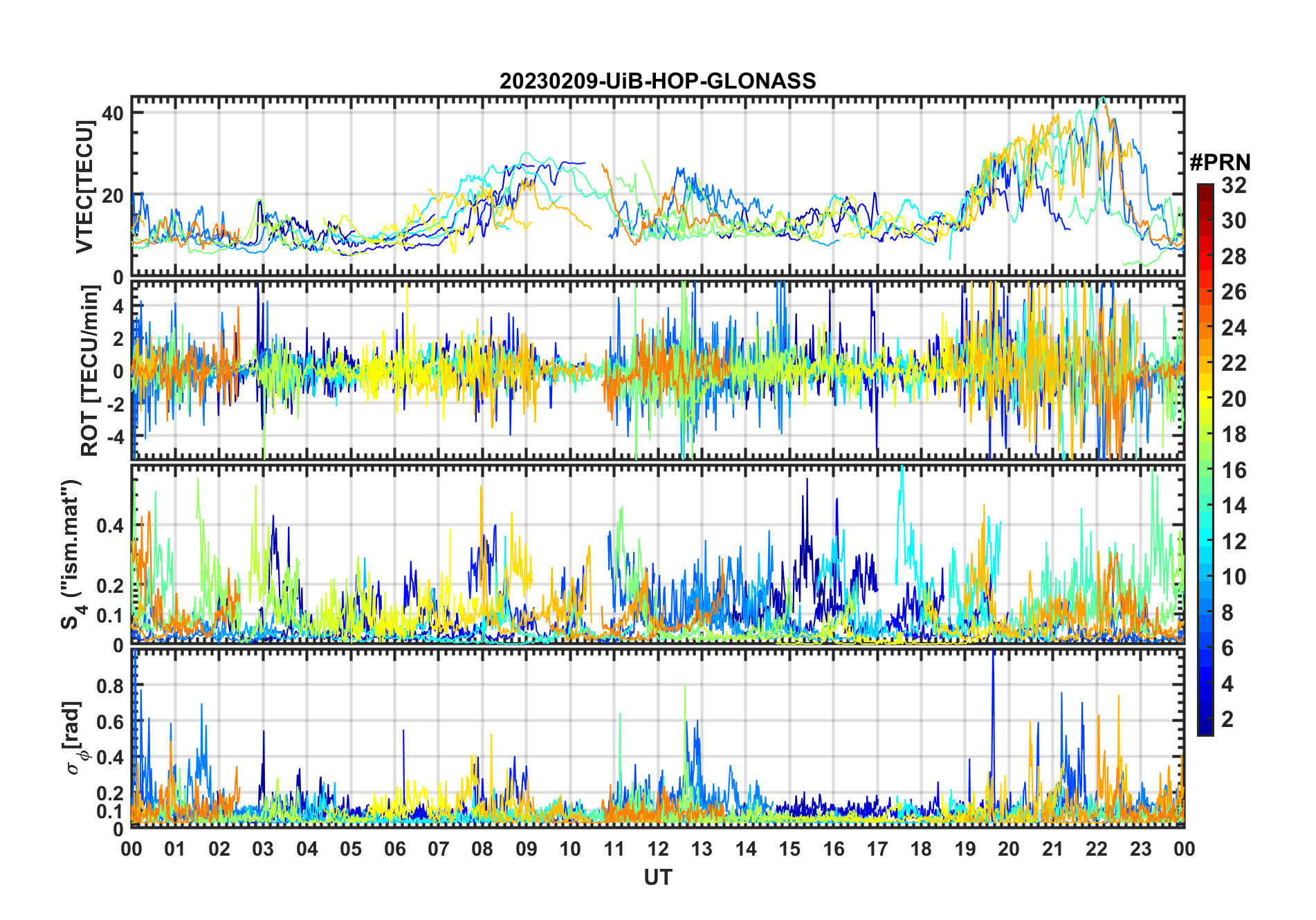Select the 0.6 tick on the sigma-phi axis
This screenshot has height=920, width=1316.
[x=110, y=721]
